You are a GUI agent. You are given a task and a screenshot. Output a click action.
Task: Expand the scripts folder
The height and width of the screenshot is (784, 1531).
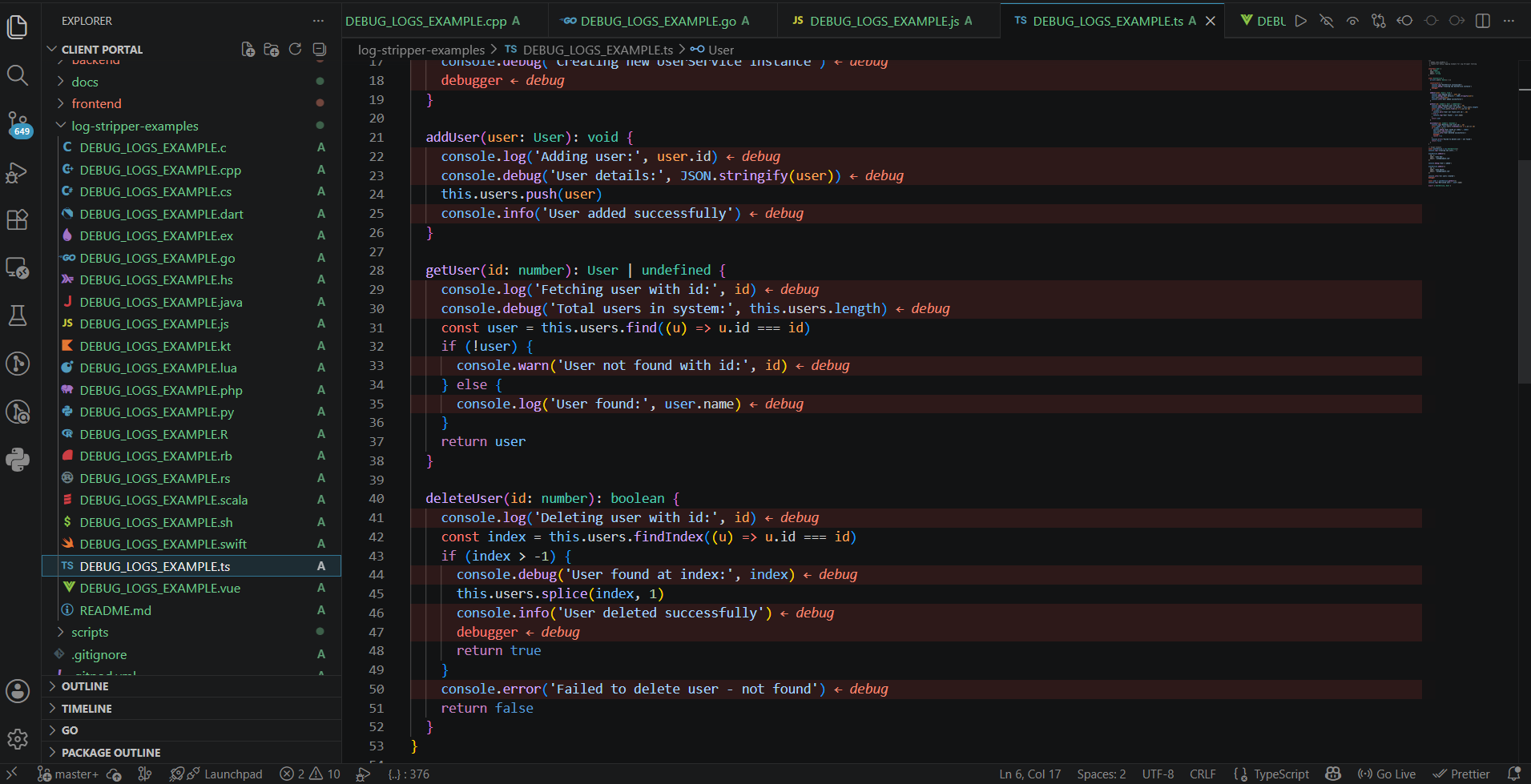[x=90, y=632]
